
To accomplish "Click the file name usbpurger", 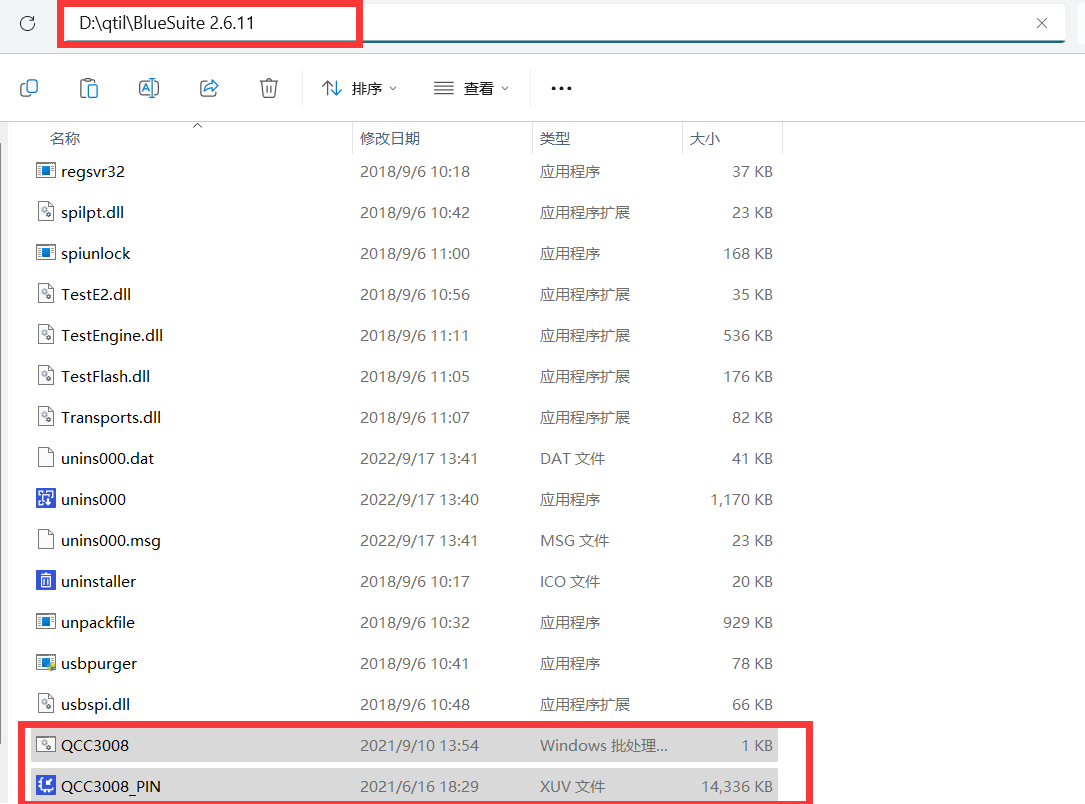I will (99, 663).
